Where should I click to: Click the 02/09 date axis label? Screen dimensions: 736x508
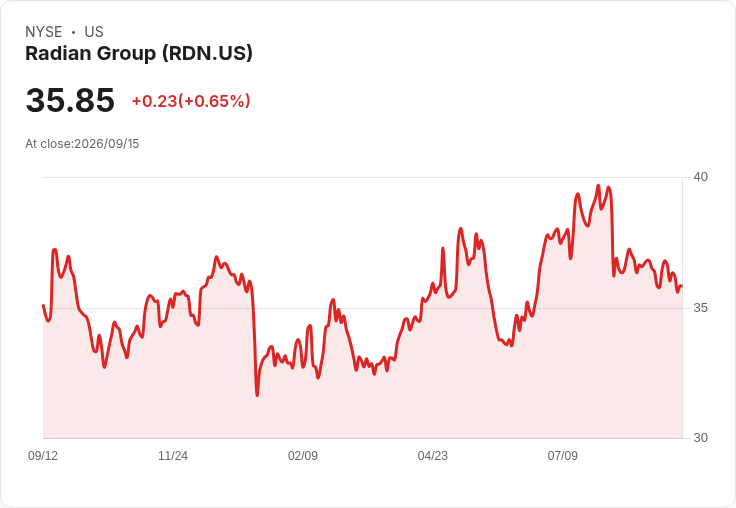(x=303, y=455)
